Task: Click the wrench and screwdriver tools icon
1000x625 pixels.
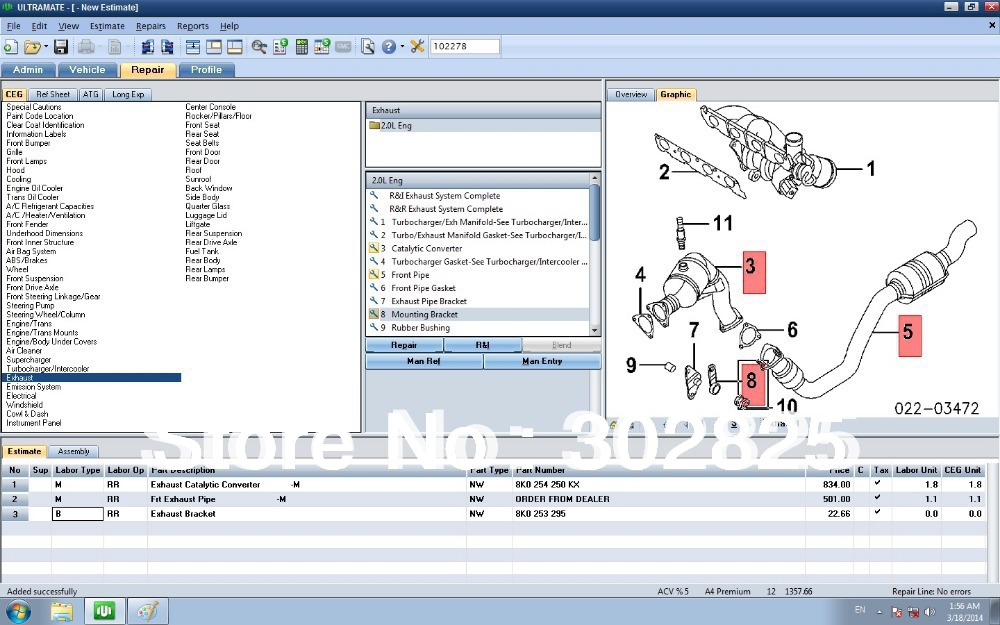Action: pos(417,47)
